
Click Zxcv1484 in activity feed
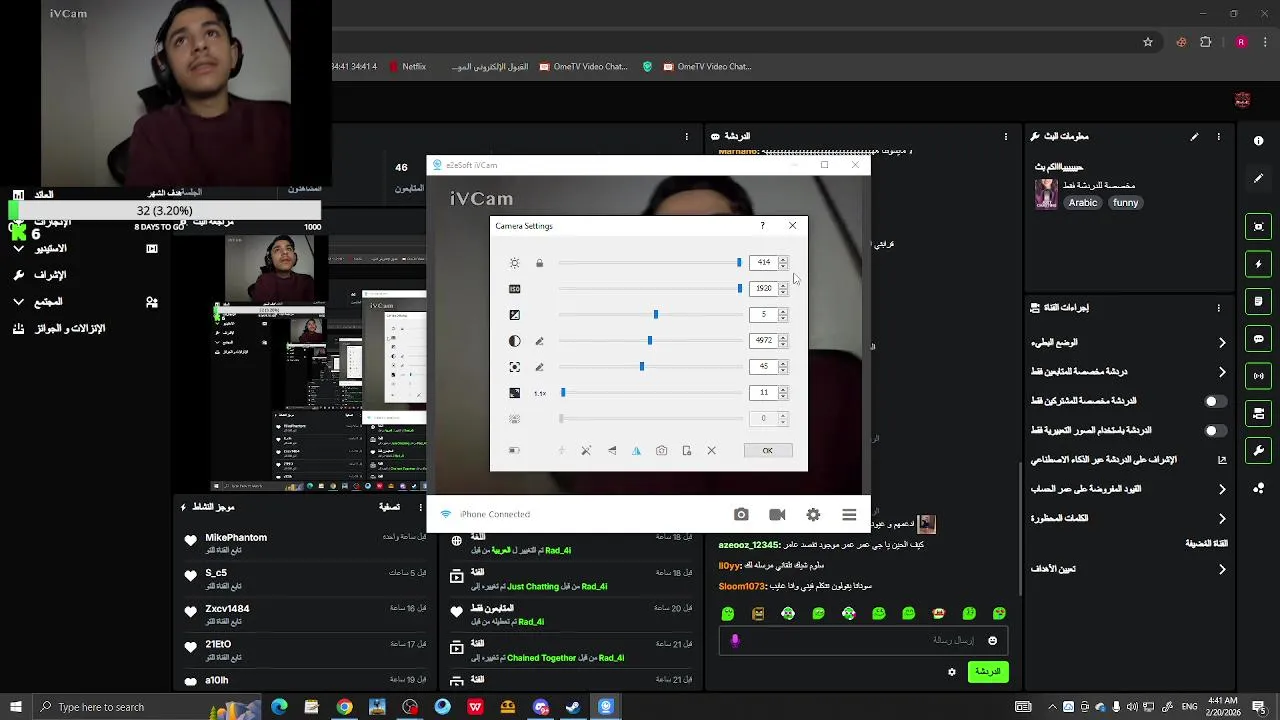point(227,609)
